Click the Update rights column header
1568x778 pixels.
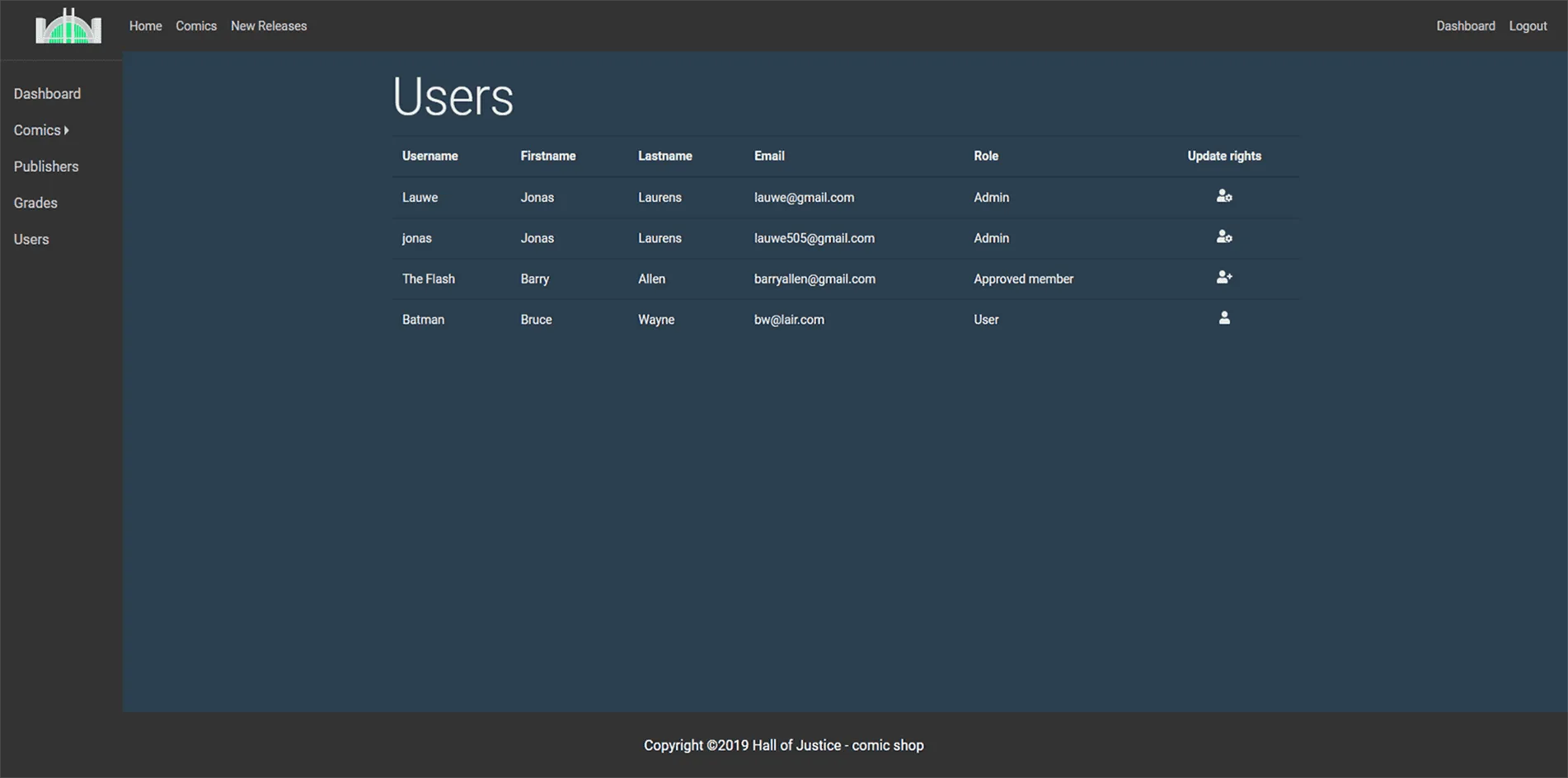[1224, 156]
